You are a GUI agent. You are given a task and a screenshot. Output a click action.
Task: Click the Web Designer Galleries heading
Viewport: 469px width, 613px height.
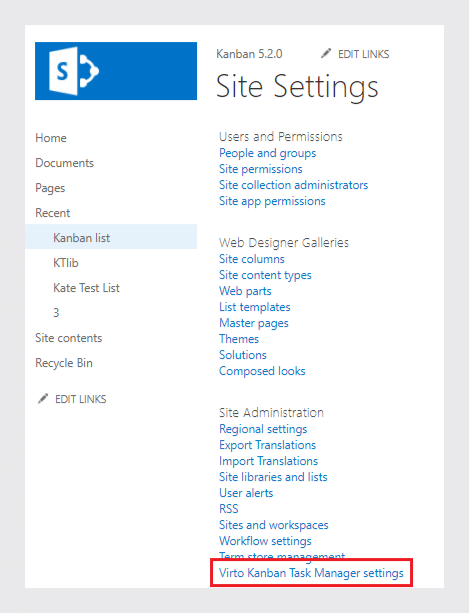pyautogui.click(x=284, y=243)
